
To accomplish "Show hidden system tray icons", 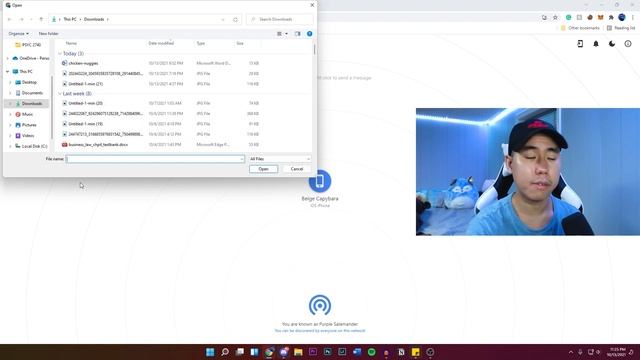I will pos(571,352).
